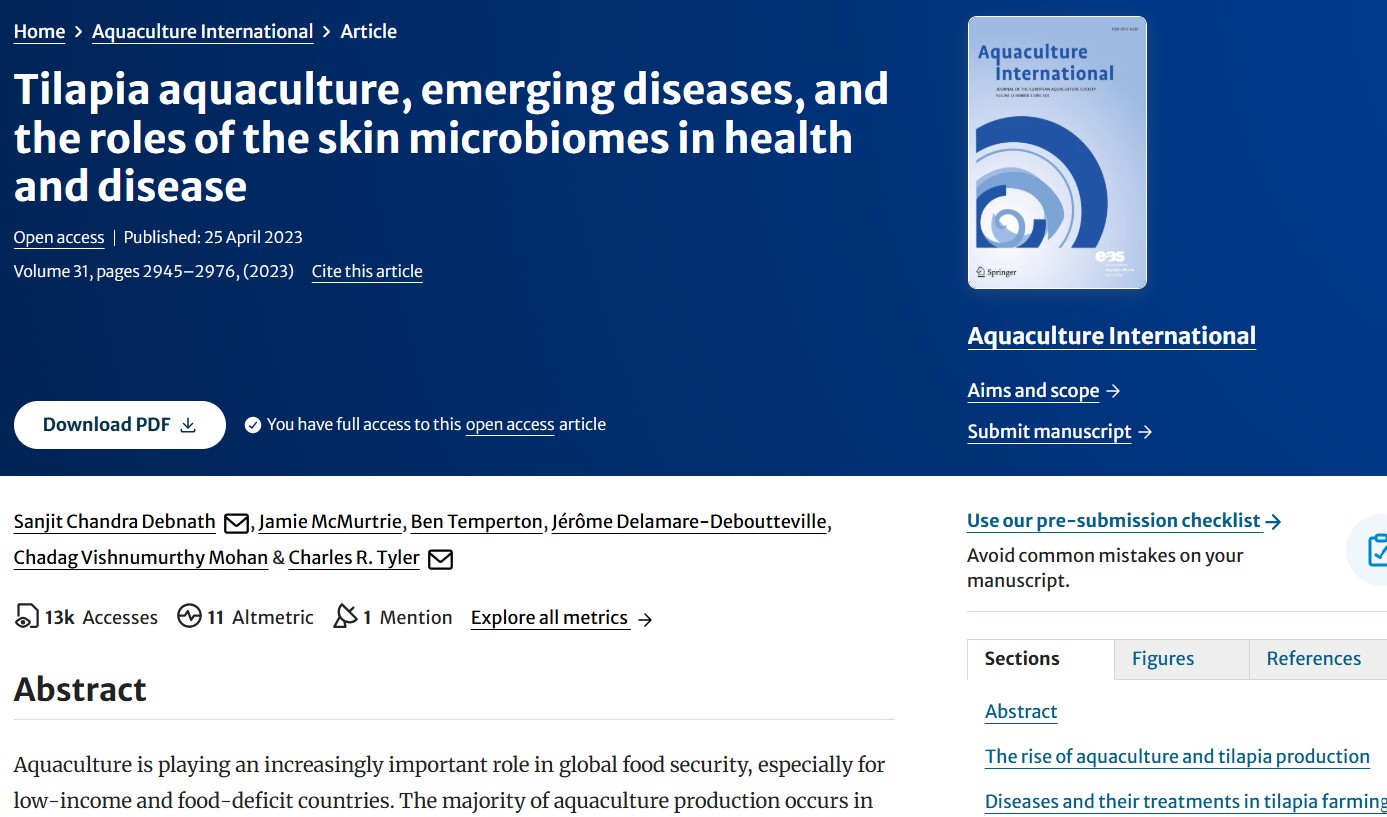Click the Mention megaphone icon

[x=345, y=616]
